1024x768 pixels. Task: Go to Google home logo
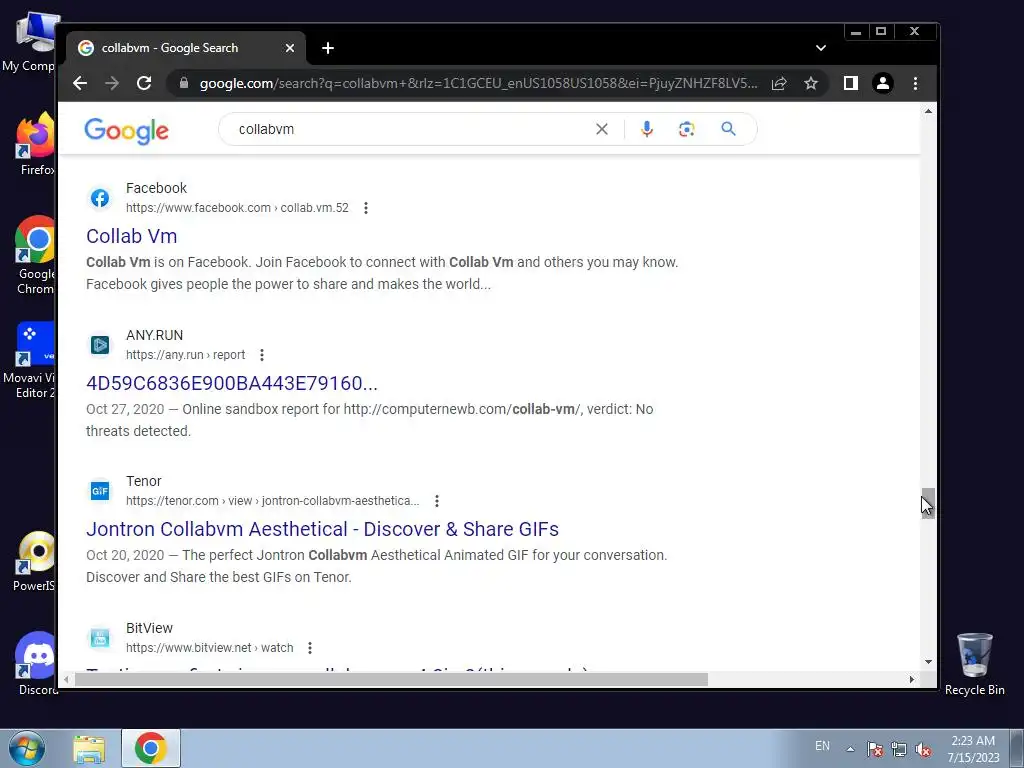pyautogui.click(x=126, y=131)
